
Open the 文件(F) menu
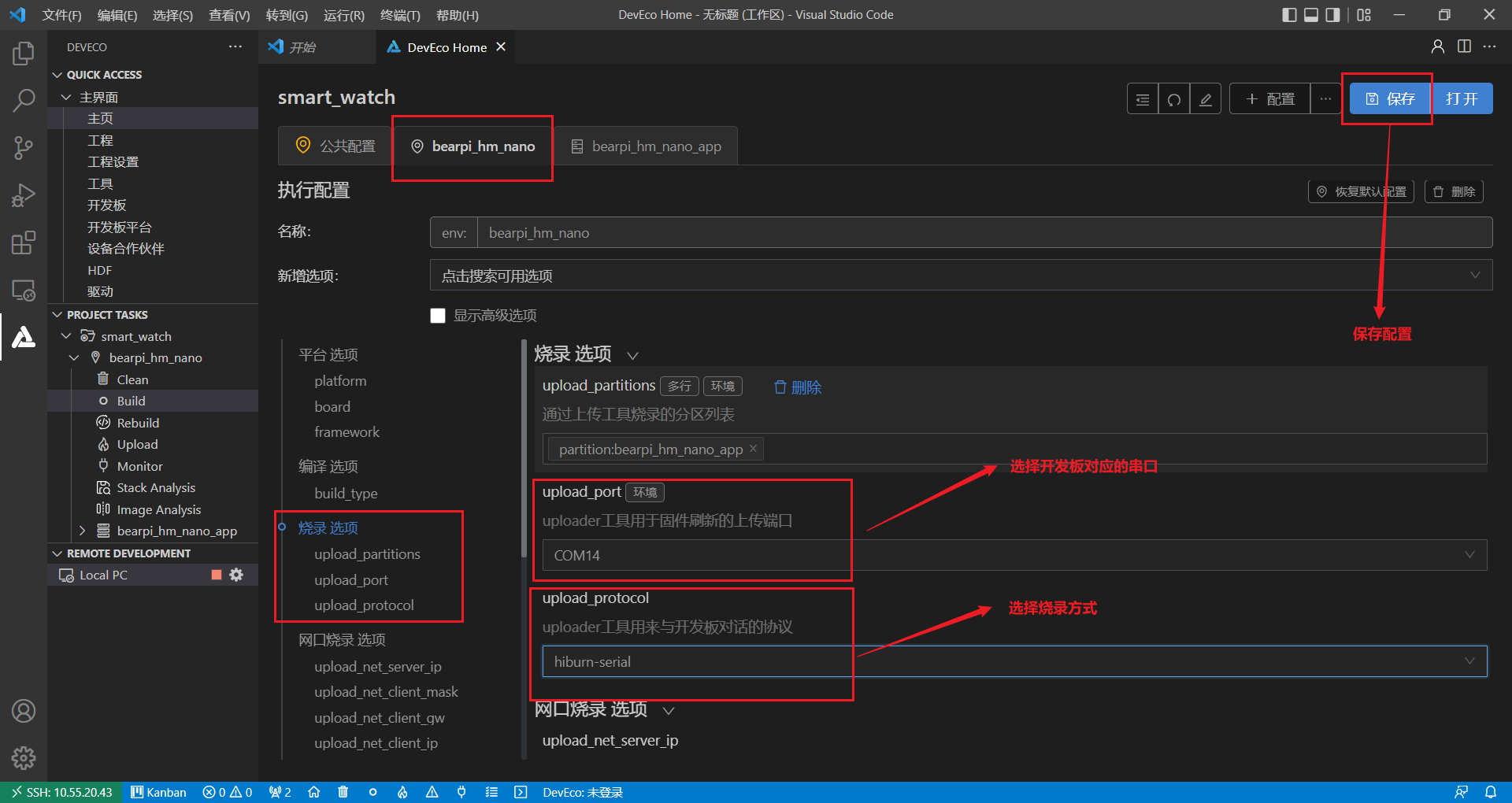click(x=61, y=15)
